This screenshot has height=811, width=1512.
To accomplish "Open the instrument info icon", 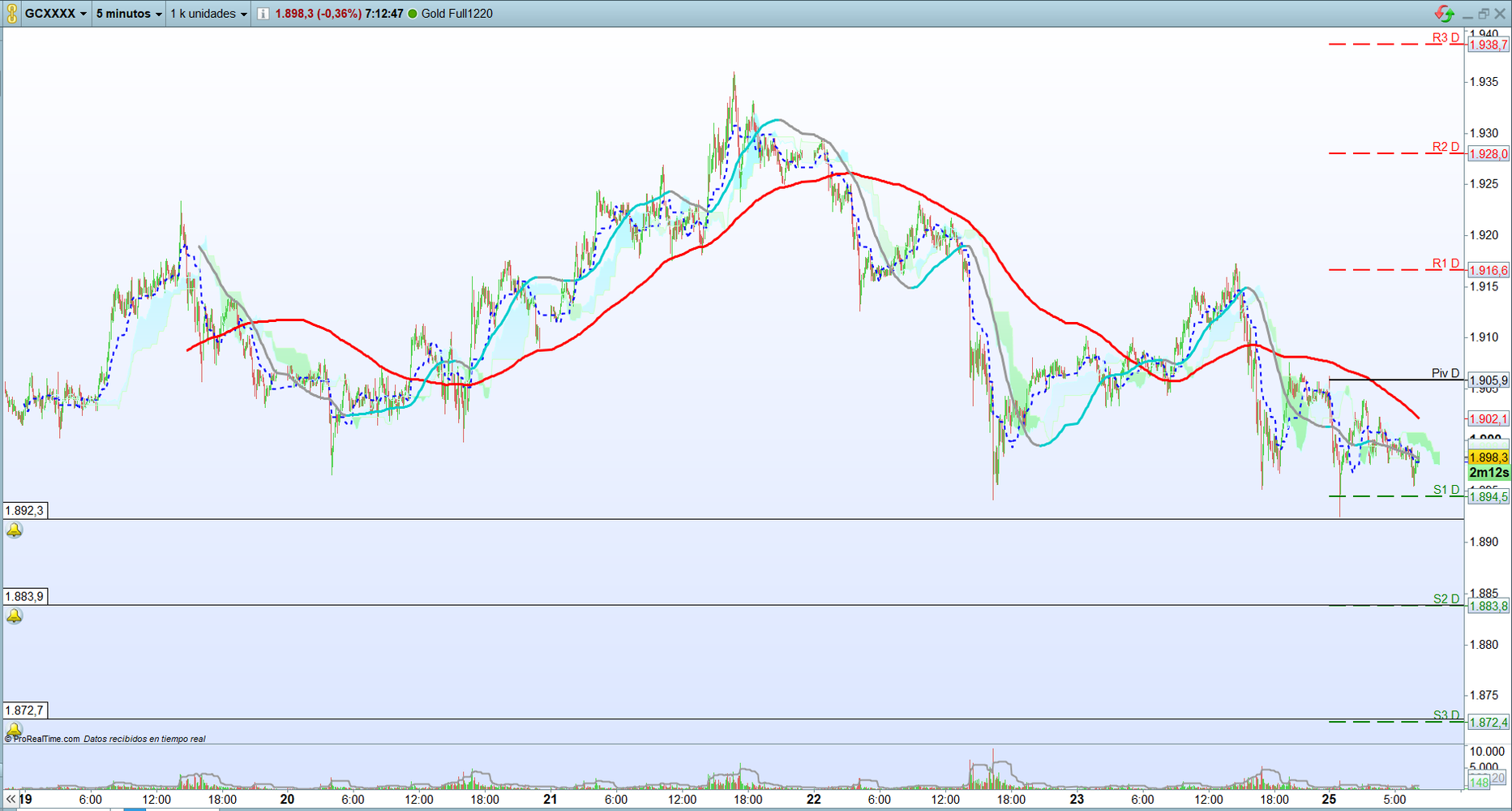I will pyautogui.click(x=263, y=14).
